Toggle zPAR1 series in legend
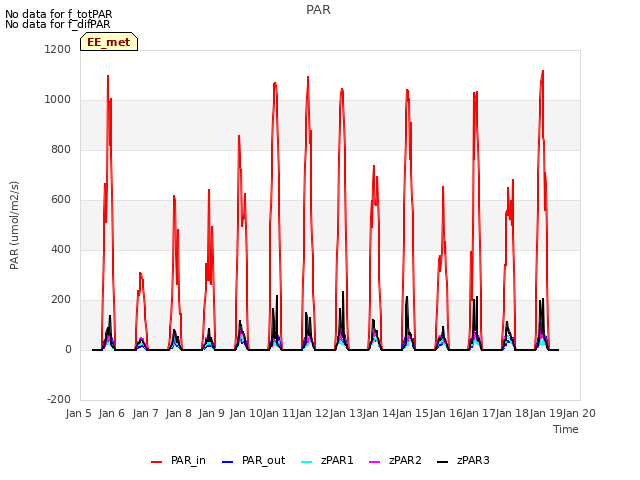The height and width of the screenshot is (480, 640). [x=327, y=460]
